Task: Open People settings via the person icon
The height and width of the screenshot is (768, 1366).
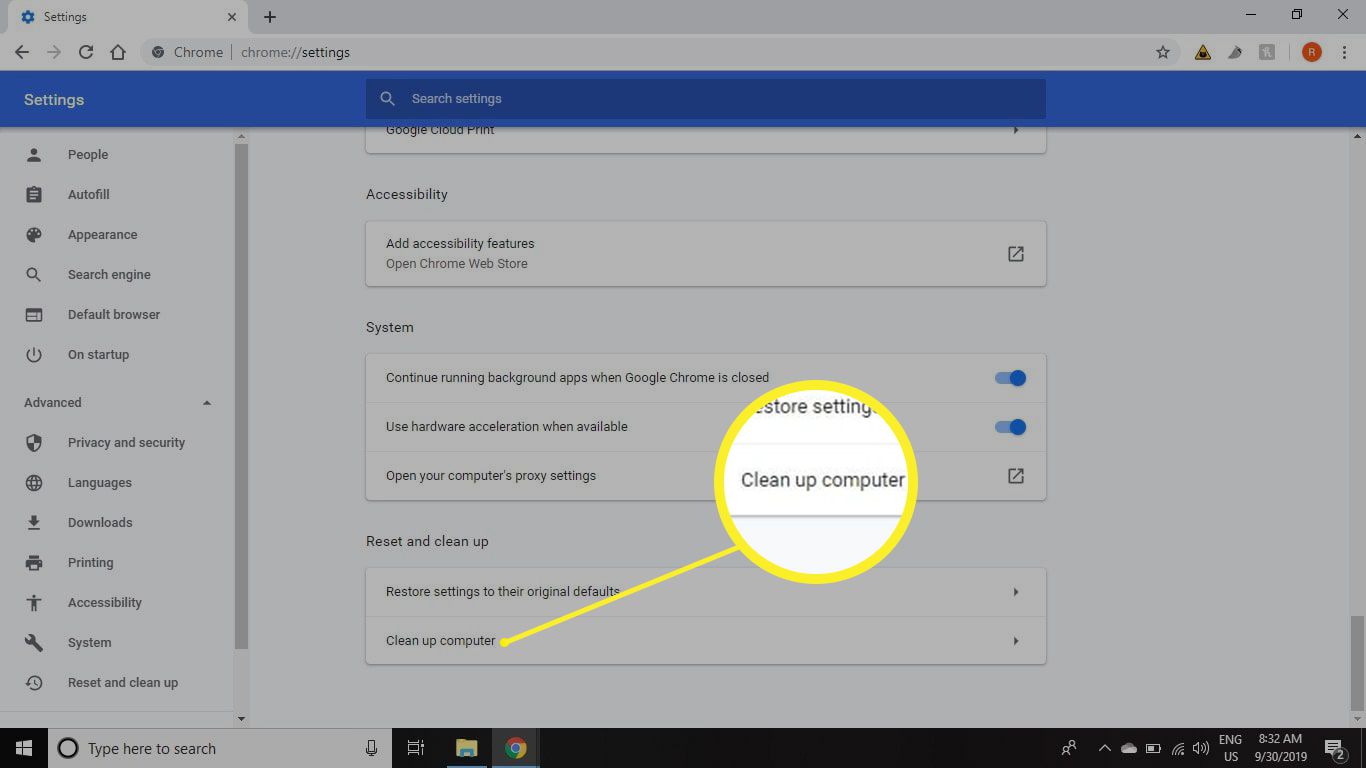Action: 36,154
